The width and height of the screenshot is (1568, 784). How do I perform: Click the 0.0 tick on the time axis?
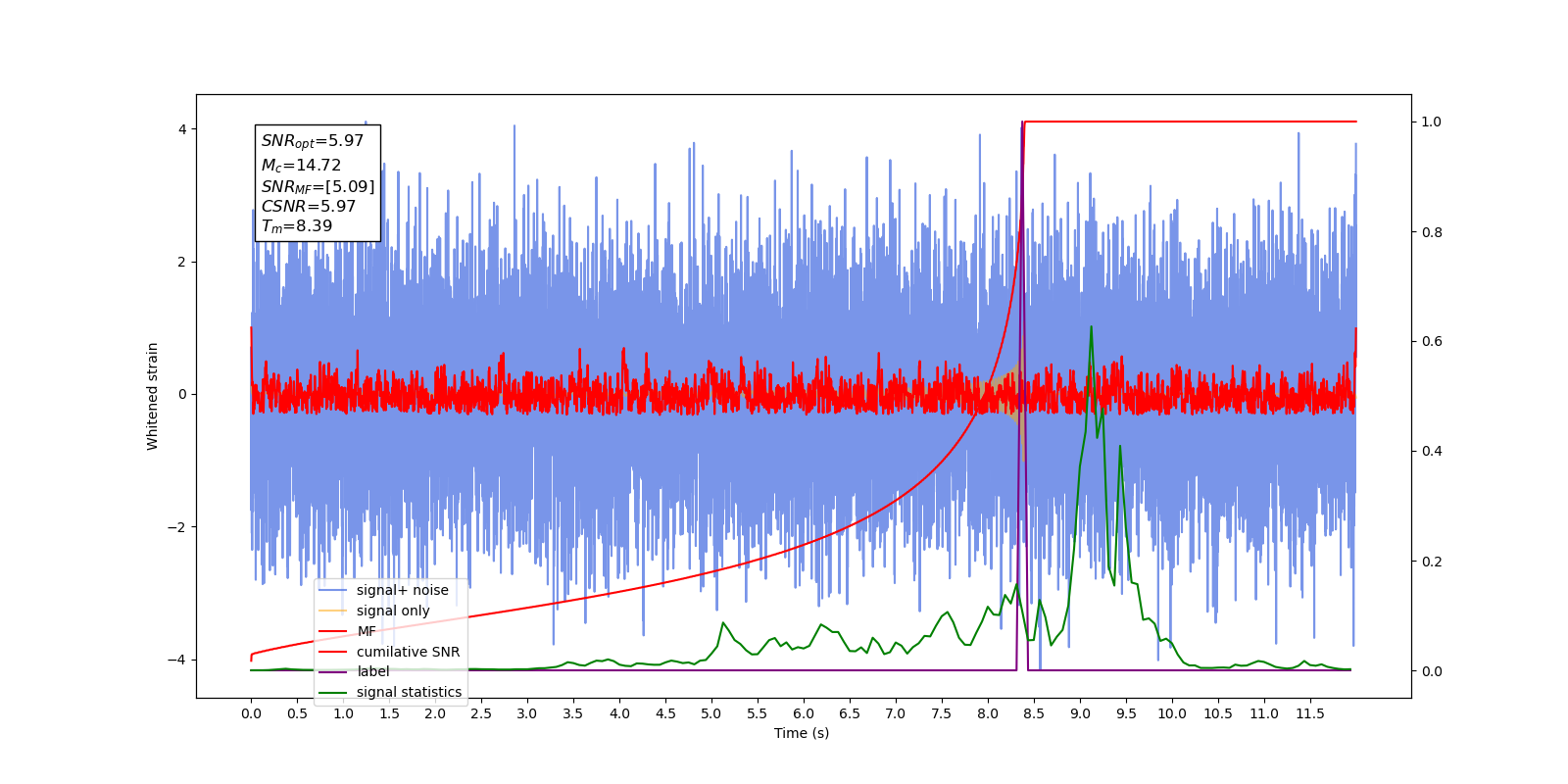[x=251, y=713]
